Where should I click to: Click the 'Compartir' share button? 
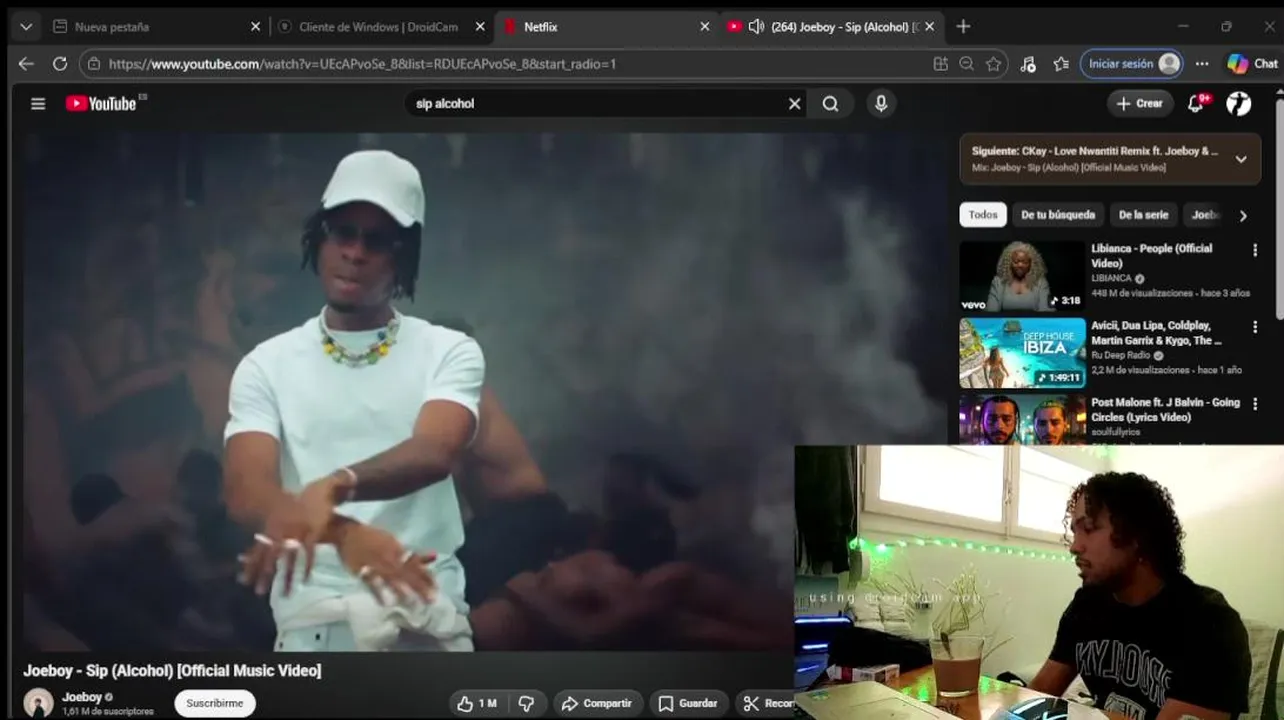pos(596,703)
